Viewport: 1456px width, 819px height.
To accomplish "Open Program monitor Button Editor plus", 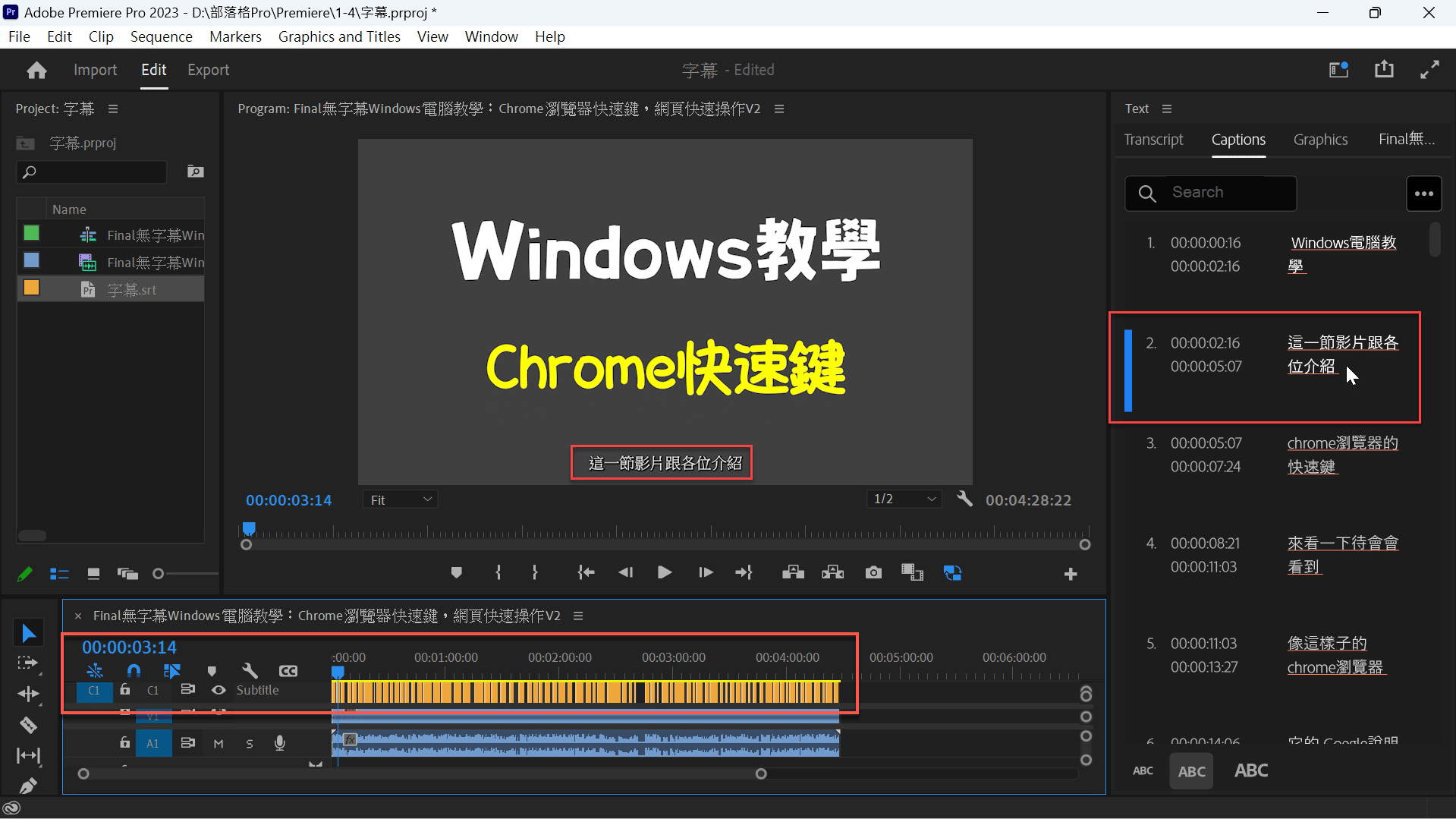I will point(1071,575).
